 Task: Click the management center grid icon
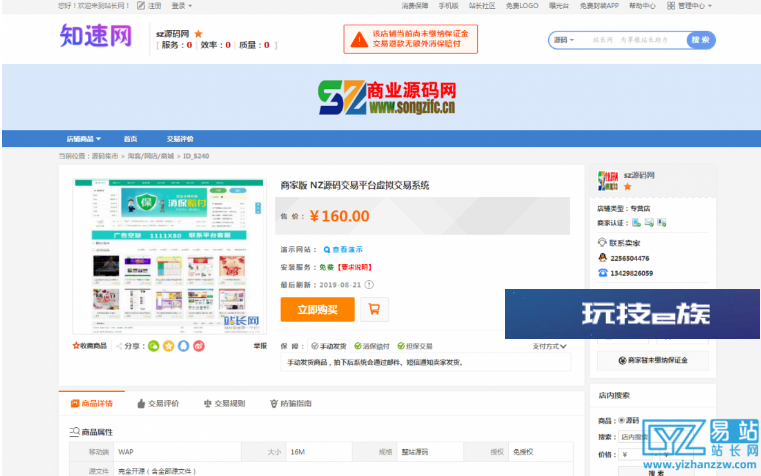671,6
